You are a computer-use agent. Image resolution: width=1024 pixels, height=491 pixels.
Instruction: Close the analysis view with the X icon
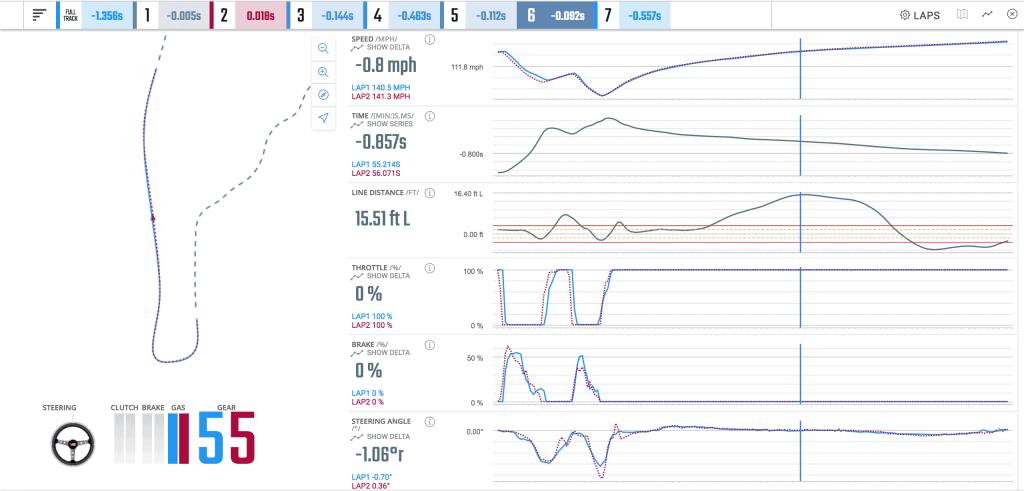1012,14
